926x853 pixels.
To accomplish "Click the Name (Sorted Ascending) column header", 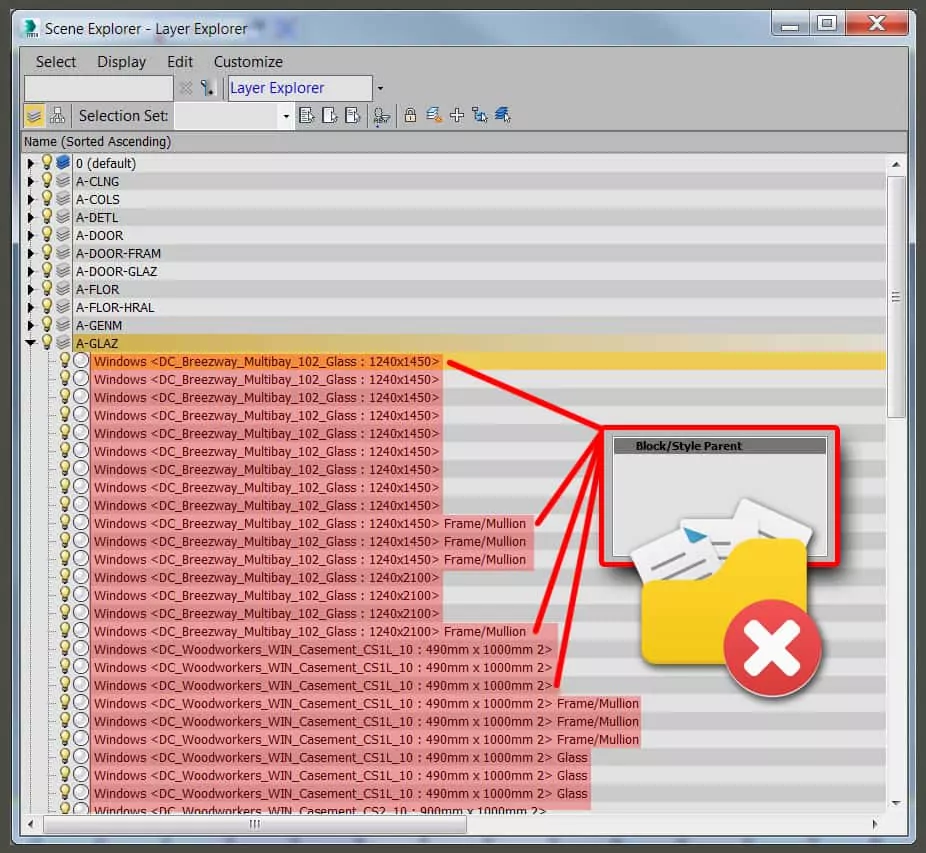I will tap(98, 142).
